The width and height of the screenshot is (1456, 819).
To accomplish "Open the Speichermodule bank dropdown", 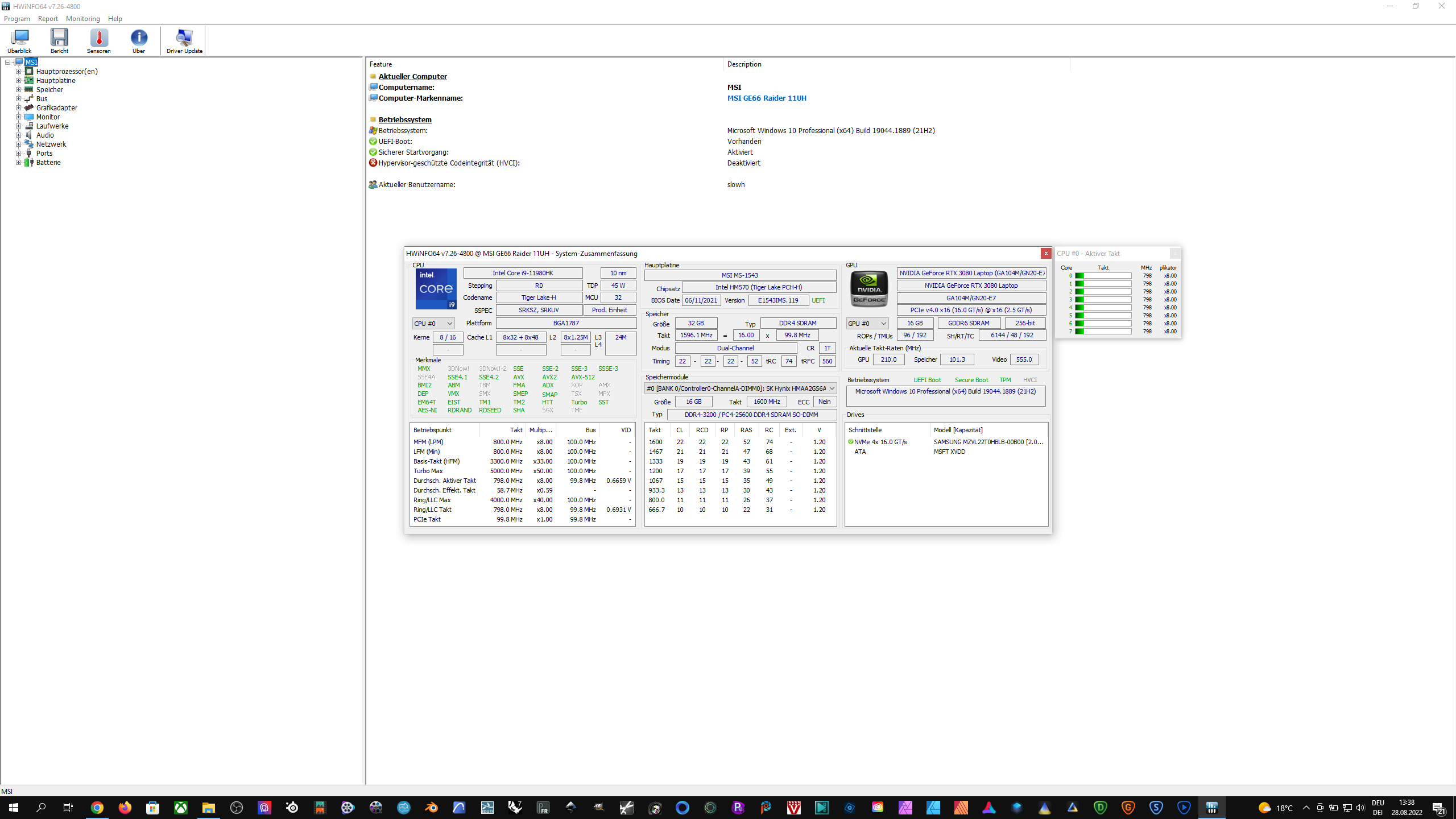I will (x=740, y=388).
